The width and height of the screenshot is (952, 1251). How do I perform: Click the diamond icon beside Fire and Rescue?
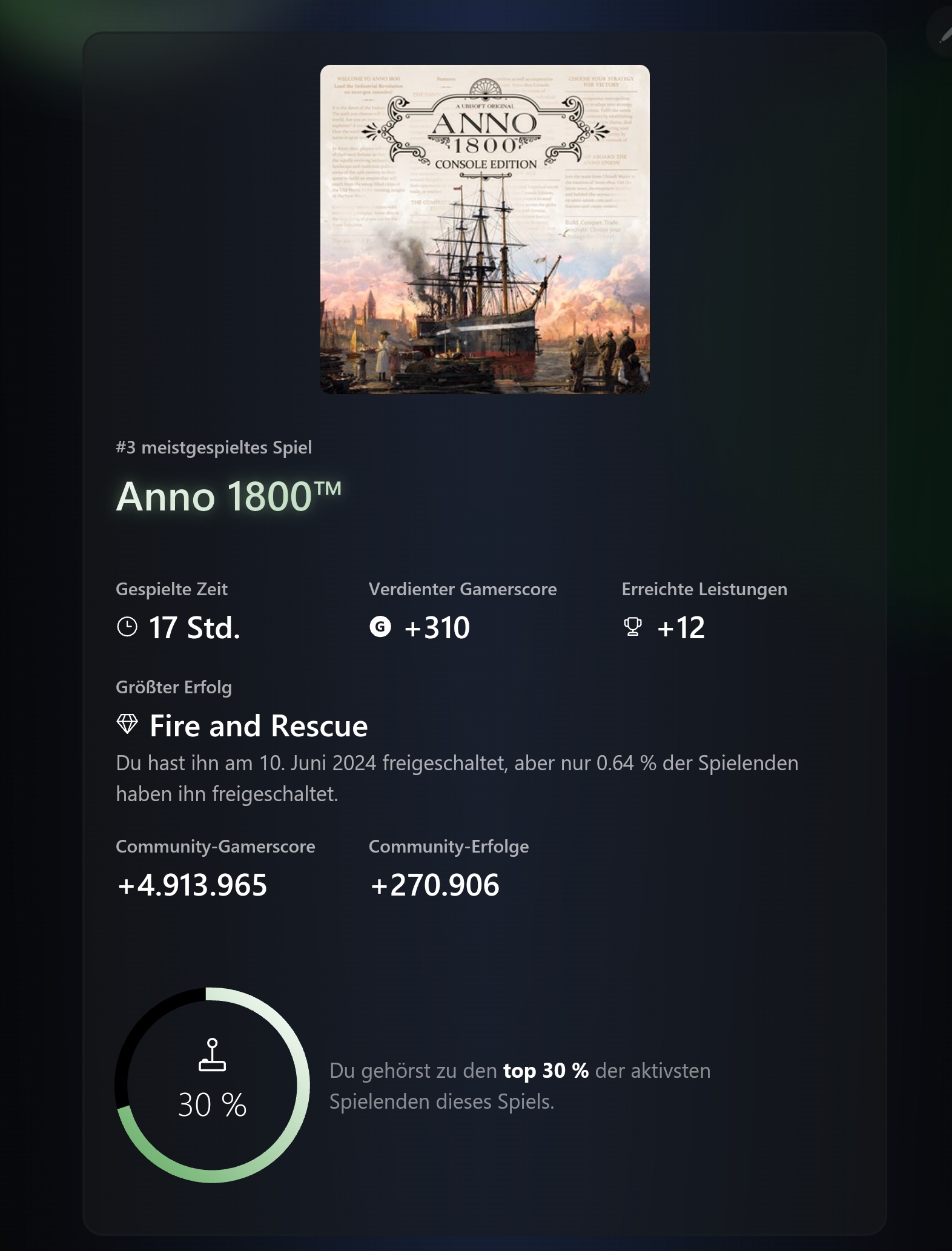point(127,724)
